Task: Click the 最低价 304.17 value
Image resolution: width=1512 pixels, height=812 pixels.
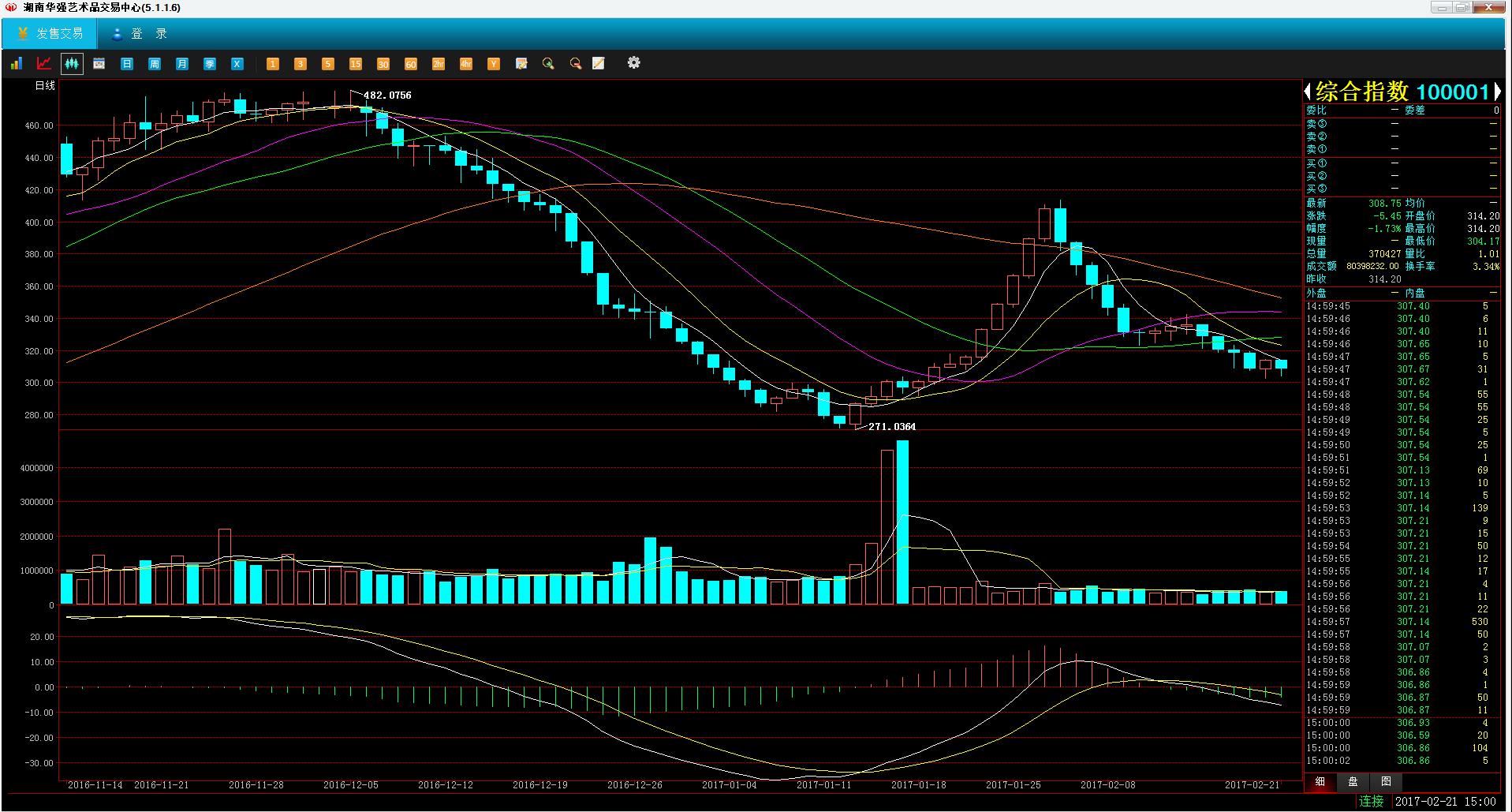Action: (1483, 241)
